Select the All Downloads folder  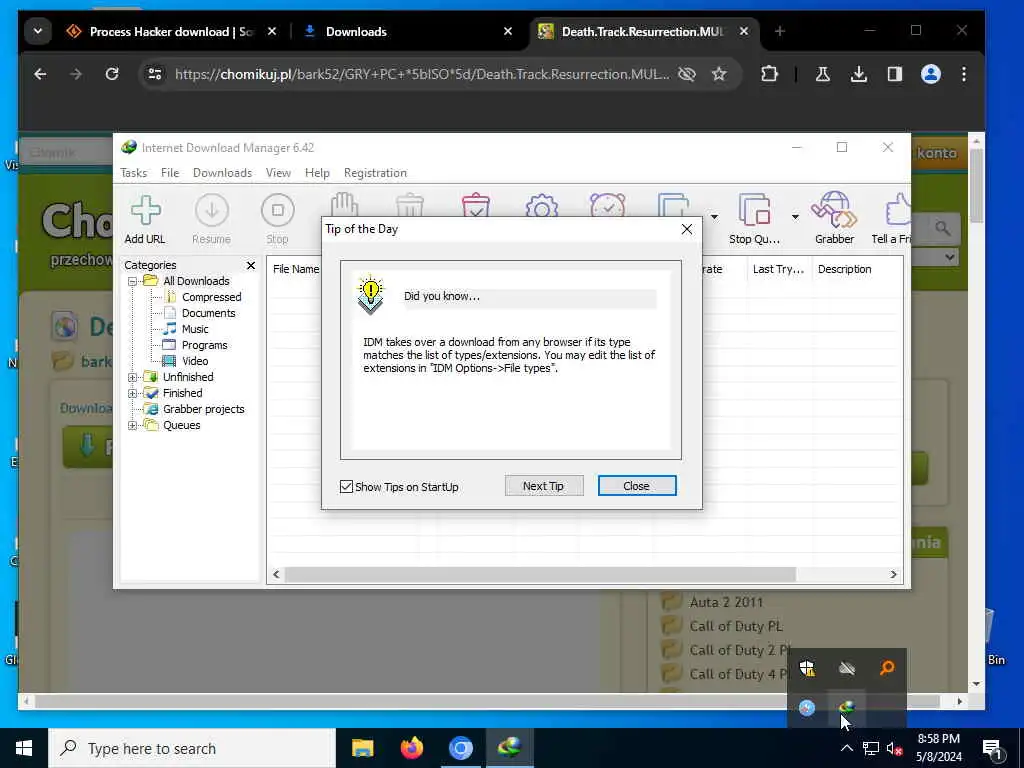coord(196,281)
